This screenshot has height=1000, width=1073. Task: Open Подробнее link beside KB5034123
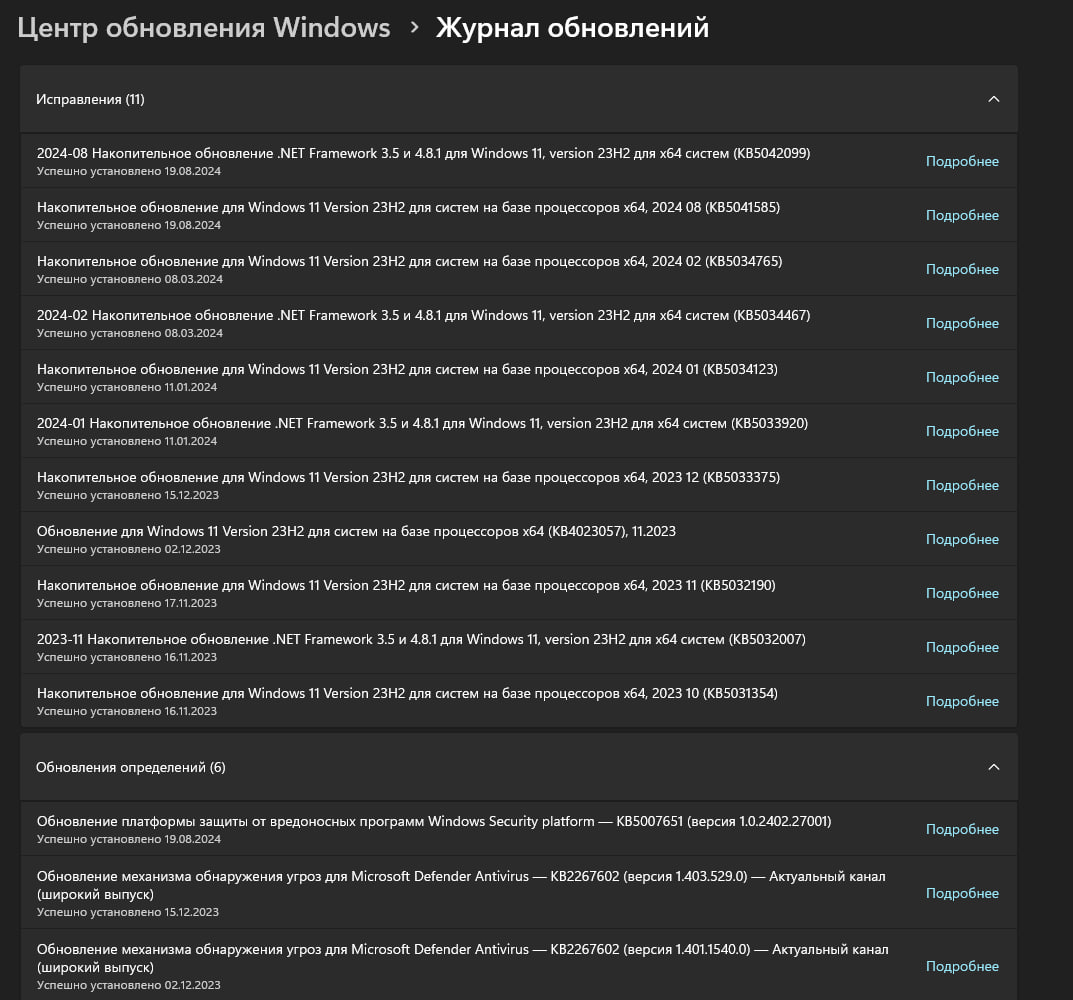click(962, 377)
